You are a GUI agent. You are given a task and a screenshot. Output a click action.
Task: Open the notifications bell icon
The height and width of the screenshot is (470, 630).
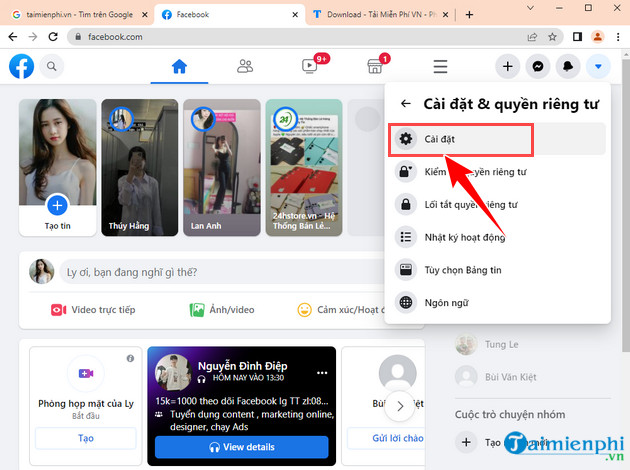[x=568, y=66]
